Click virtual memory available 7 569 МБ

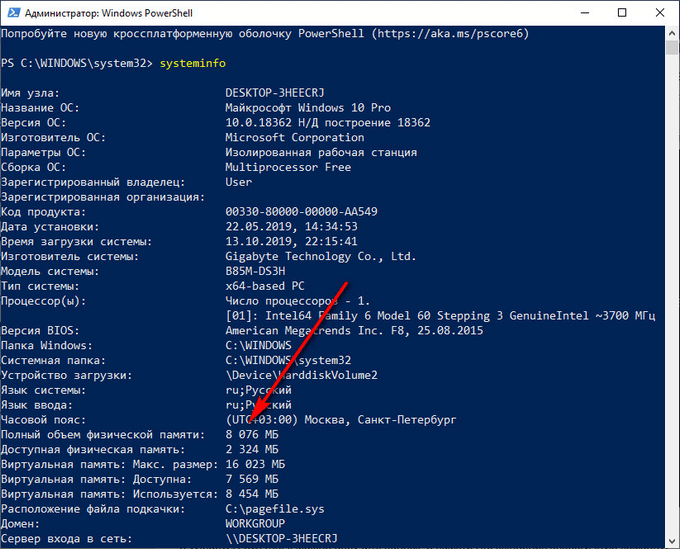click(252, 479)
